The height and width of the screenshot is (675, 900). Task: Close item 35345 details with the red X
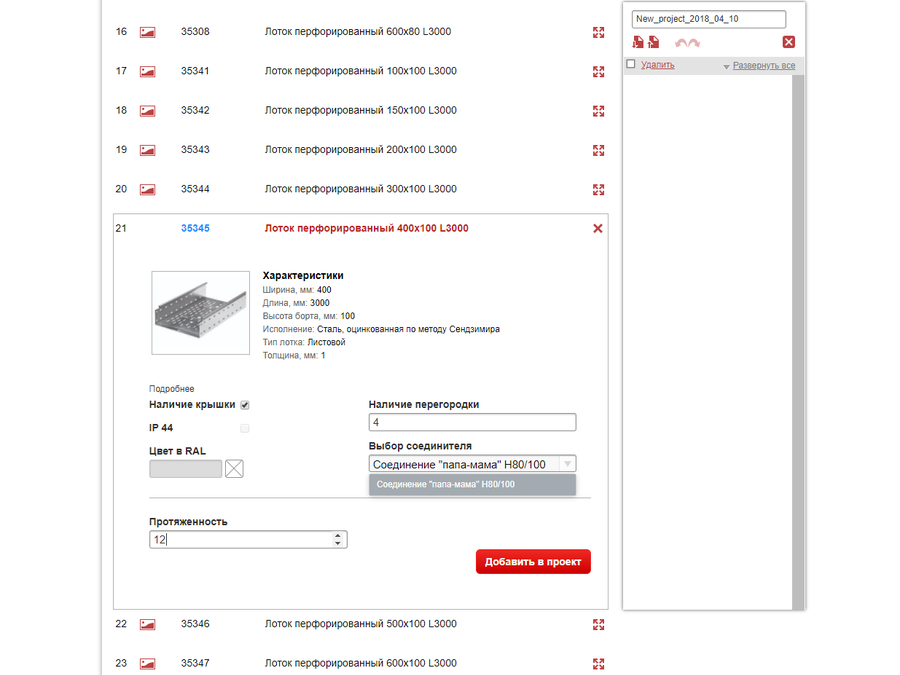(598, 228)
